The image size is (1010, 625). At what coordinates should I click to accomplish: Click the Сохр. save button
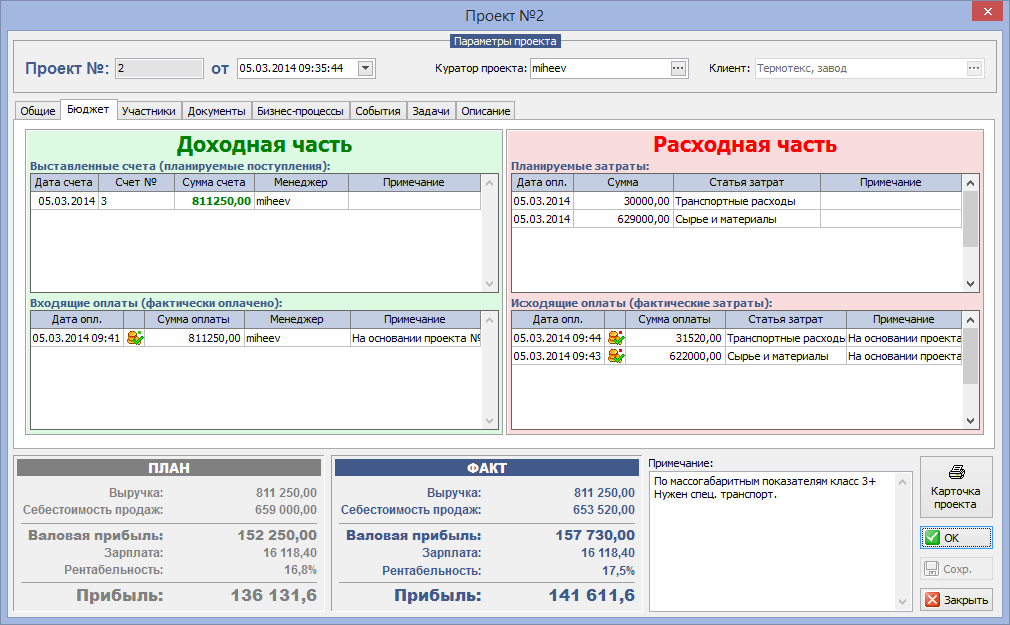956,569
